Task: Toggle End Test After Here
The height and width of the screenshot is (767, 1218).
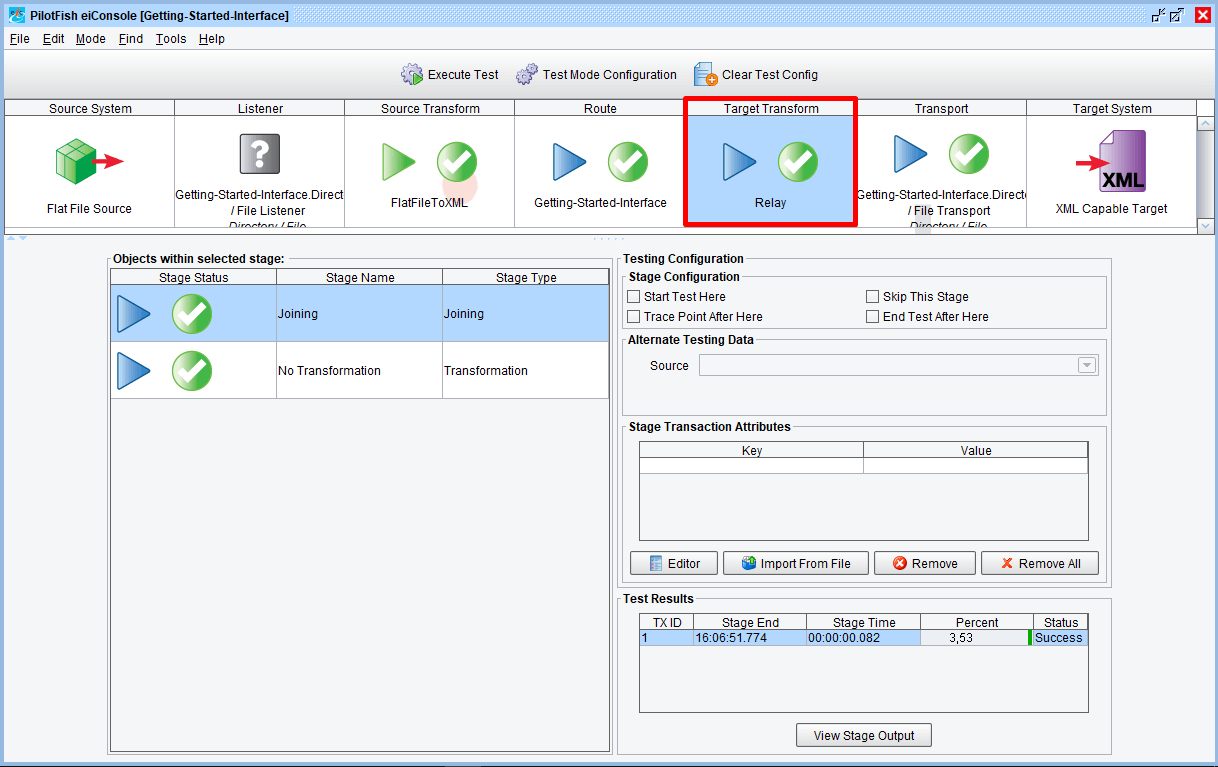Action: [x=873, y=317]
